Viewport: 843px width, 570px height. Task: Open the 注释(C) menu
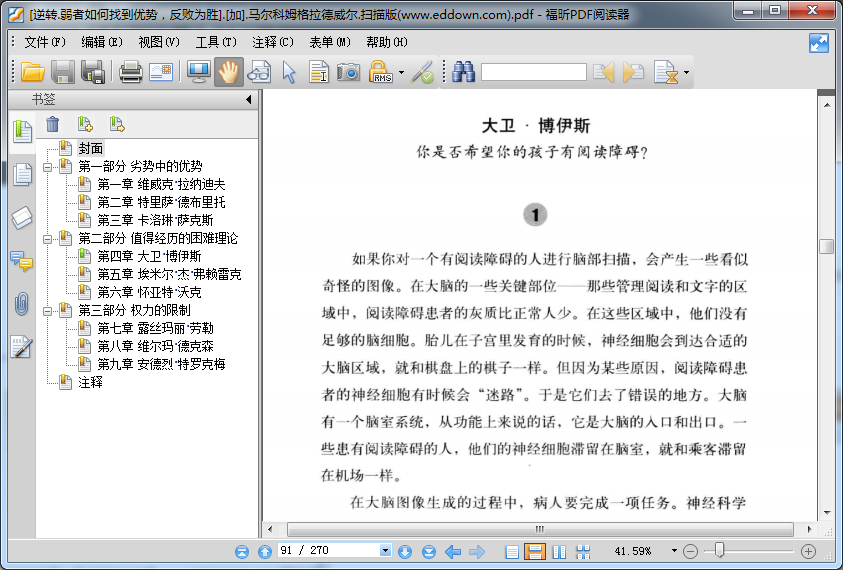[273, 42]
